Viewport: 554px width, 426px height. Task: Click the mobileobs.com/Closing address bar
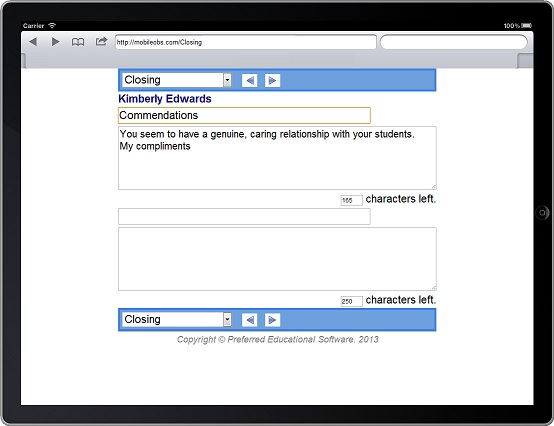[246, 42]
